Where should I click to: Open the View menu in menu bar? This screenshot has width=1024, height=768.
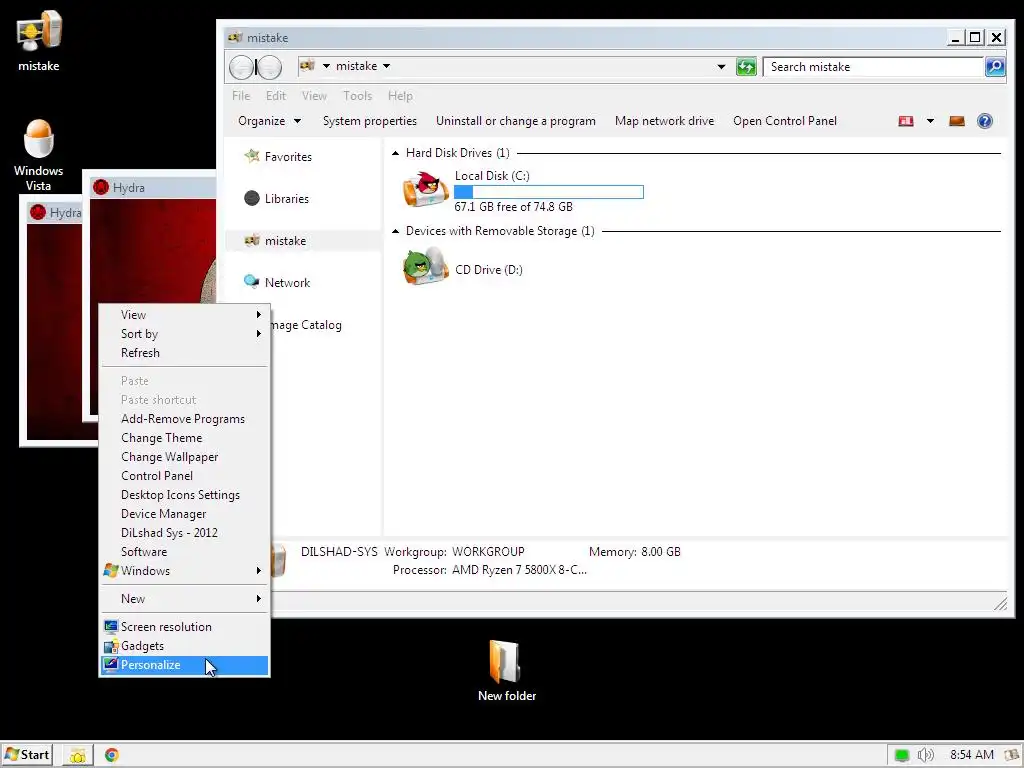tap(314, 95)
